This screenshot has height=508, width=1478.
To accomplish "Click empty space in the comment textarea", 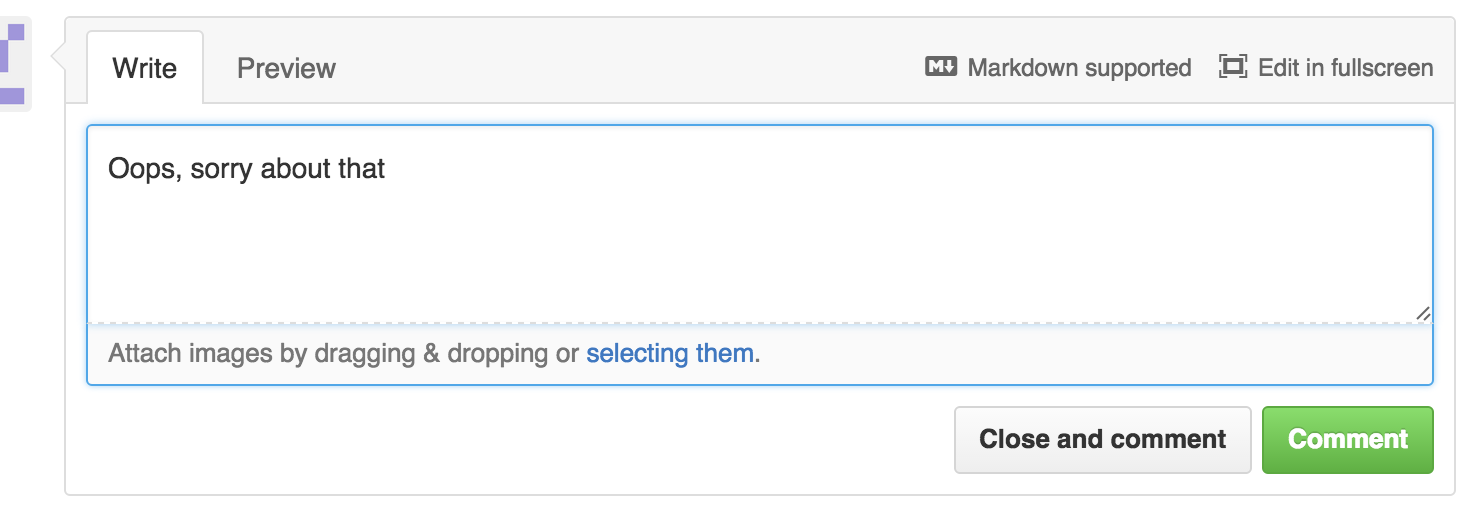I will coord(760,250).
